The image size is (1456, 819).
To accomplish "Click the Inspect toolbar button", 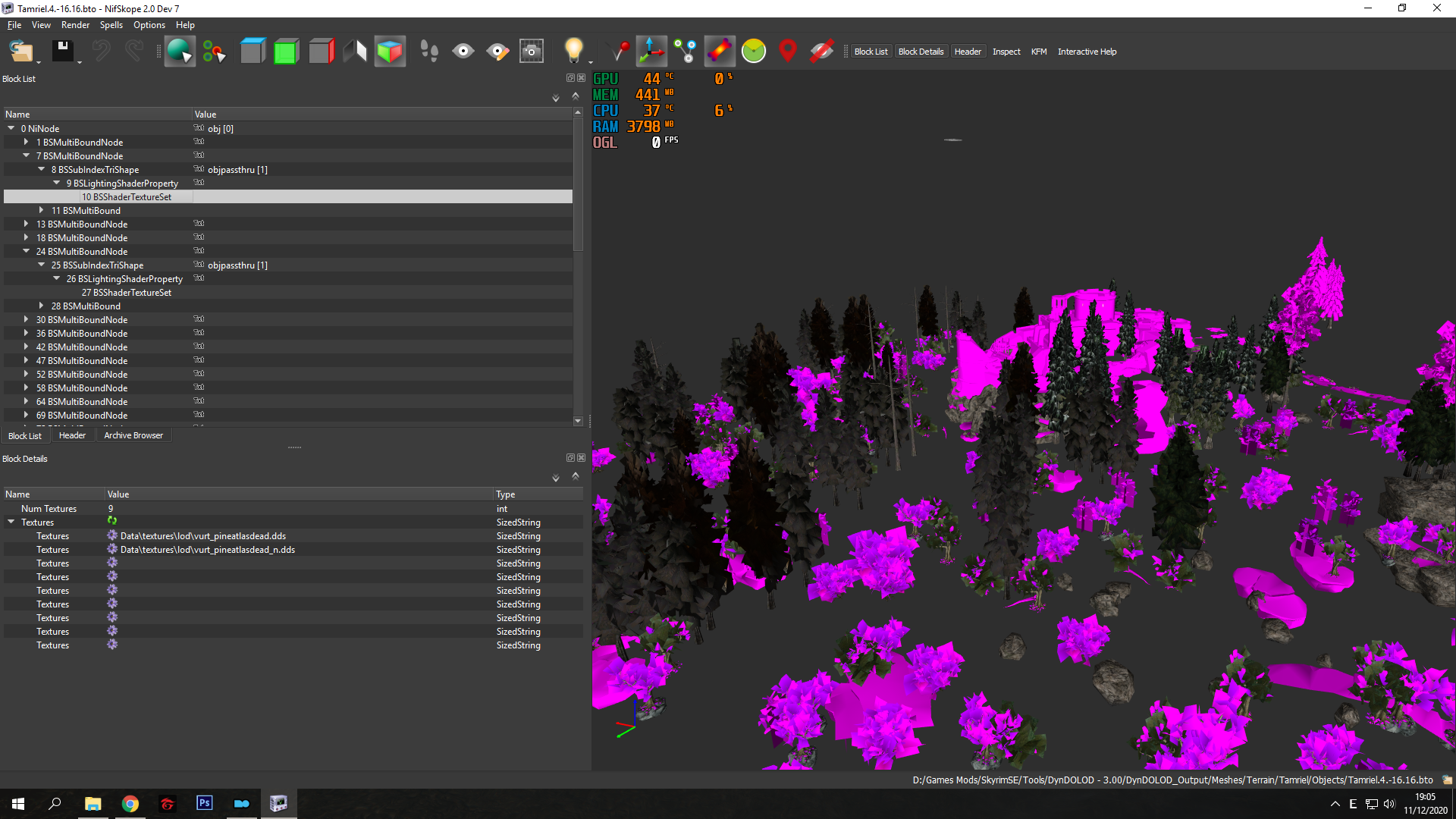I will tap(1006, 52).
